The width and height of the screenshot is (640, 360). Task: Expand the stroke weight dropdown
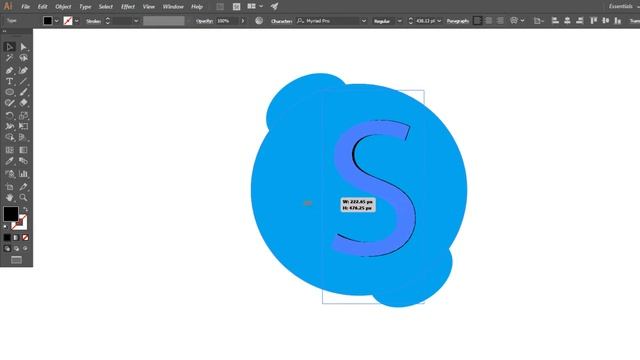coord(136,21)
